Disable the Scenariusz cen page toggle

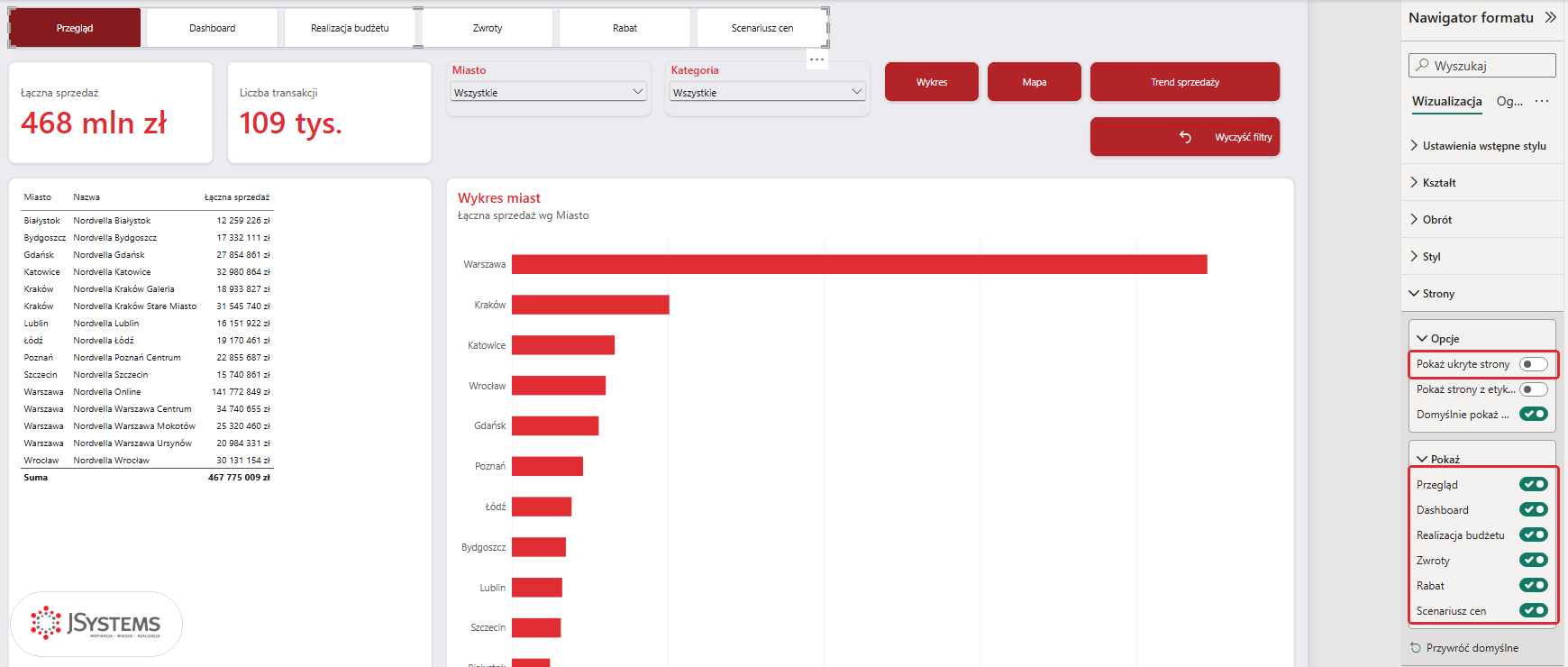(1533, 611)
